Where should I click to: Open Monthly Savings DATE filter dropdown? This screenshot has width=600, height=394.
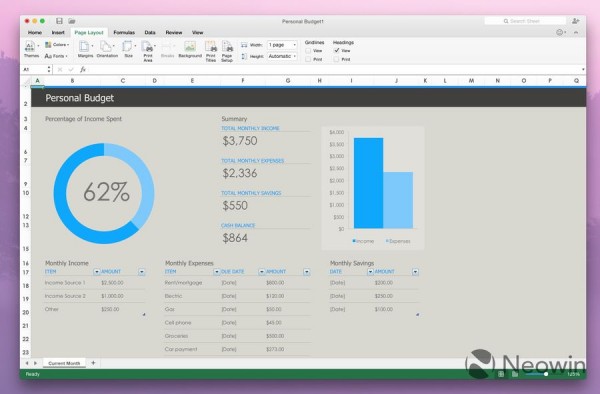(370, 272)
